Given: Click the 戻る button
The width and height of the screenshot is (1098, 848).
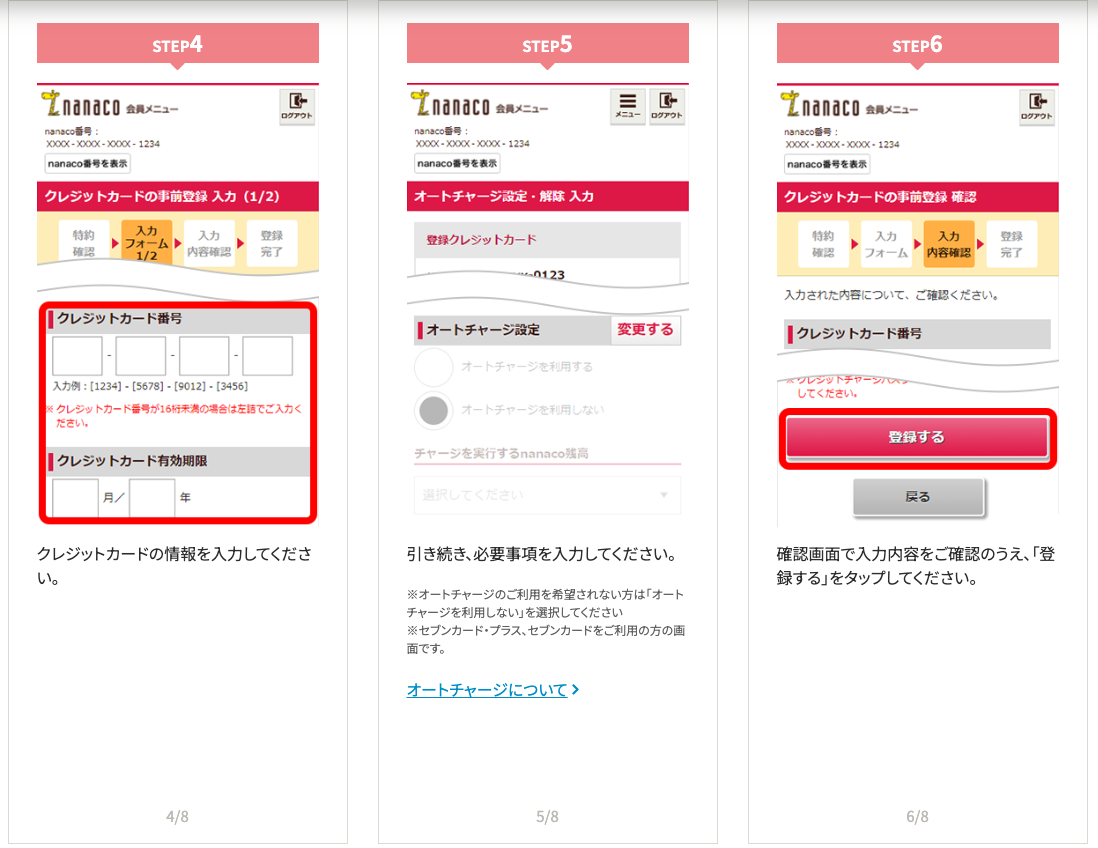Looking at the screenshot, I should coord(918,497).
